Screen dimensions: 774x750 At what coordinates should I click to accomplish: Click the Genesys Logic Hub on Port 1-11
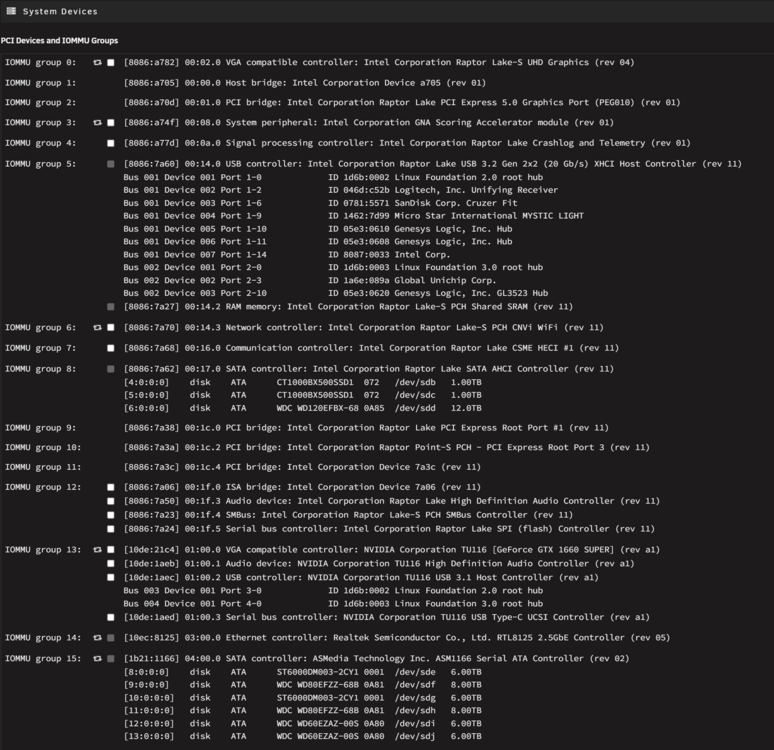318,242
